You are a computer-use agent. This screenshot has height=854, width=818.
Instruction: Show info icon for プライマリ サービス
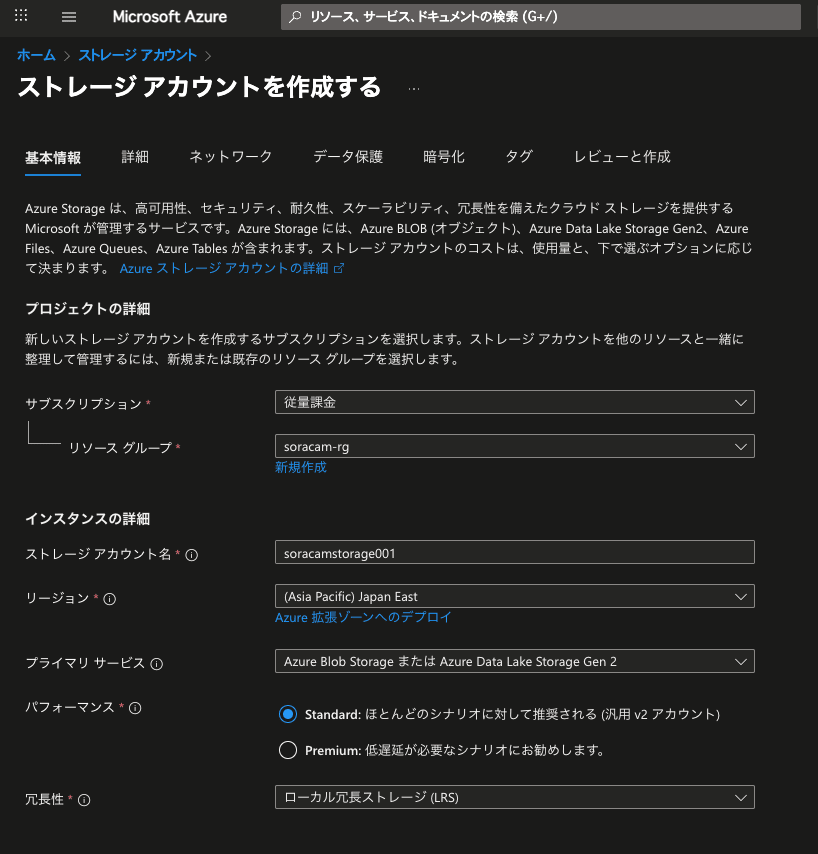tap(156, 664)
